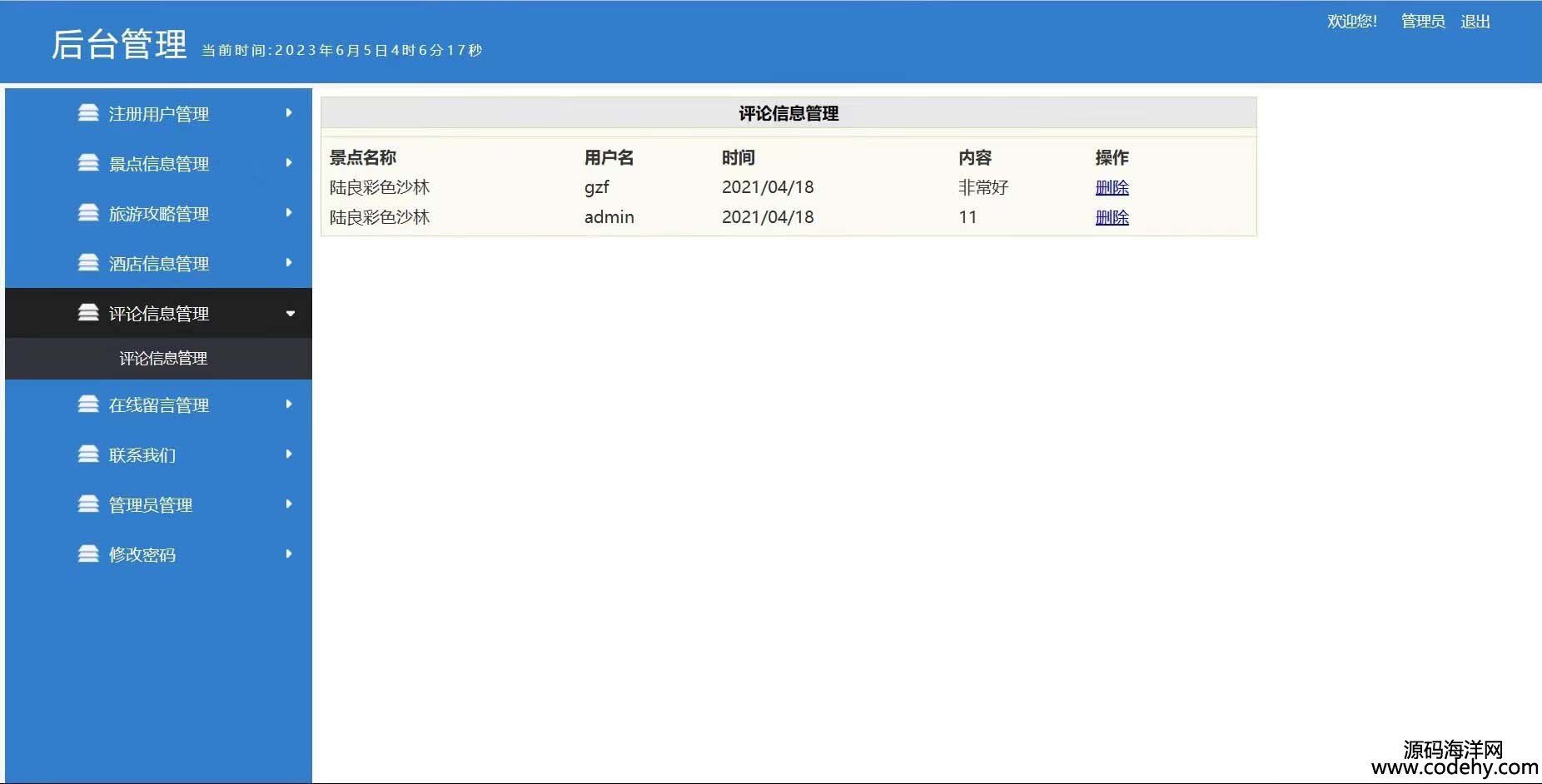Image resolution: width=1542 pixels, height=784 pixels.
Task: Click the stack icon beside 在线留言管理
Action: point(88,404)
